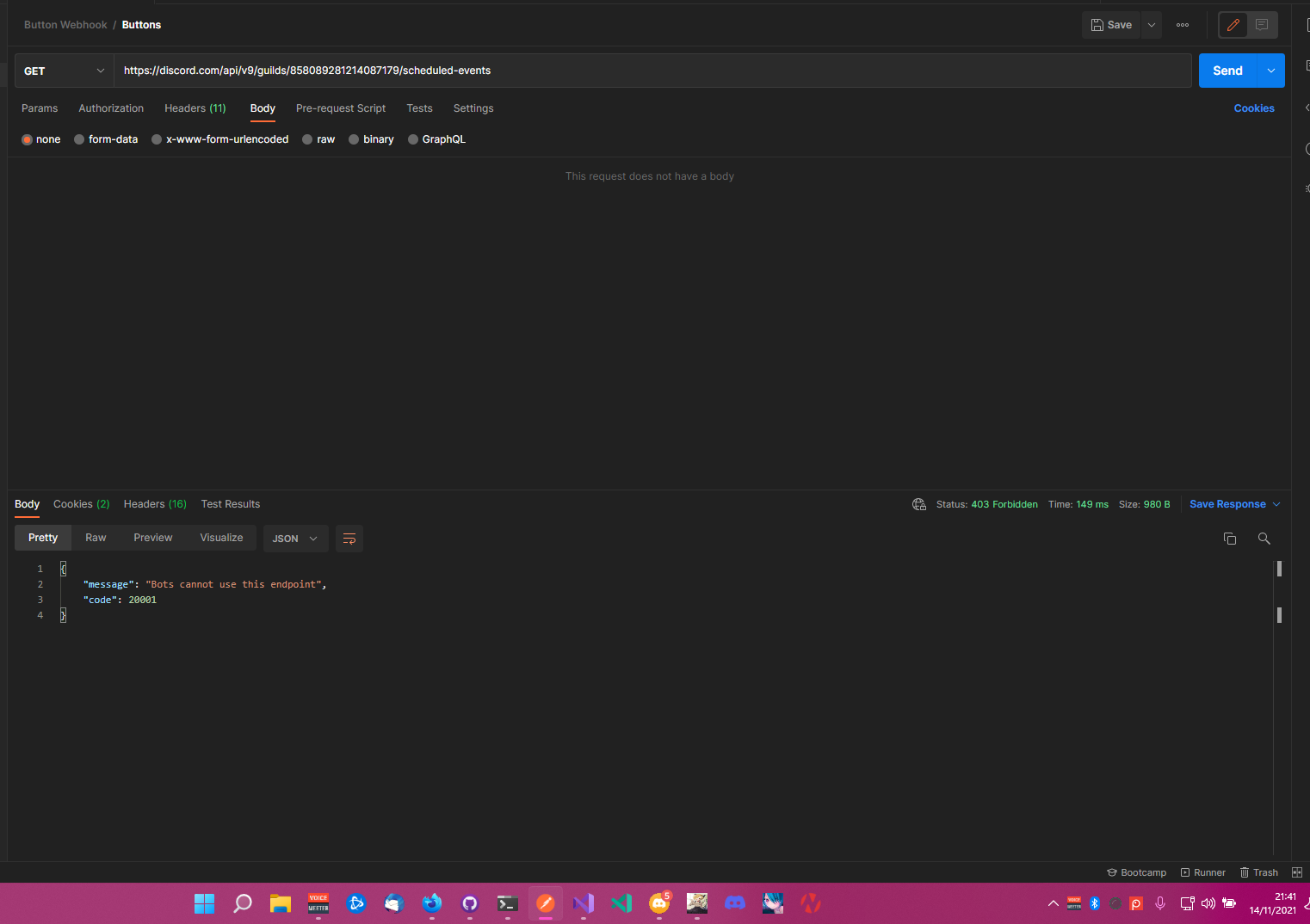Click the Button Webhook breadcrumb
The height and width of the screenshot is (924, 1310).
tap(65, 25)
